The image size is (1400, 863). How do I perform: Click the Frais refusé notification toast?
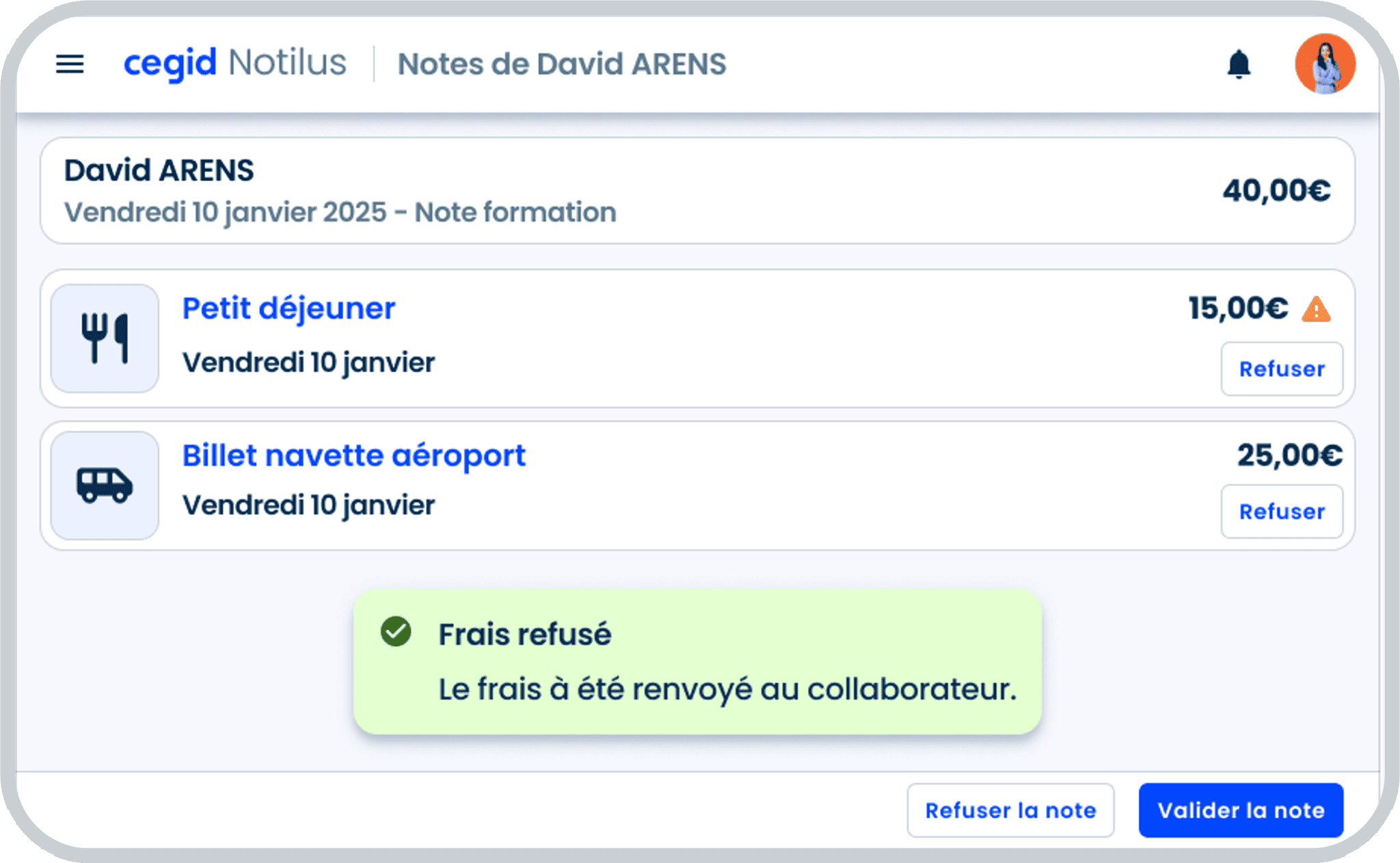697,662
